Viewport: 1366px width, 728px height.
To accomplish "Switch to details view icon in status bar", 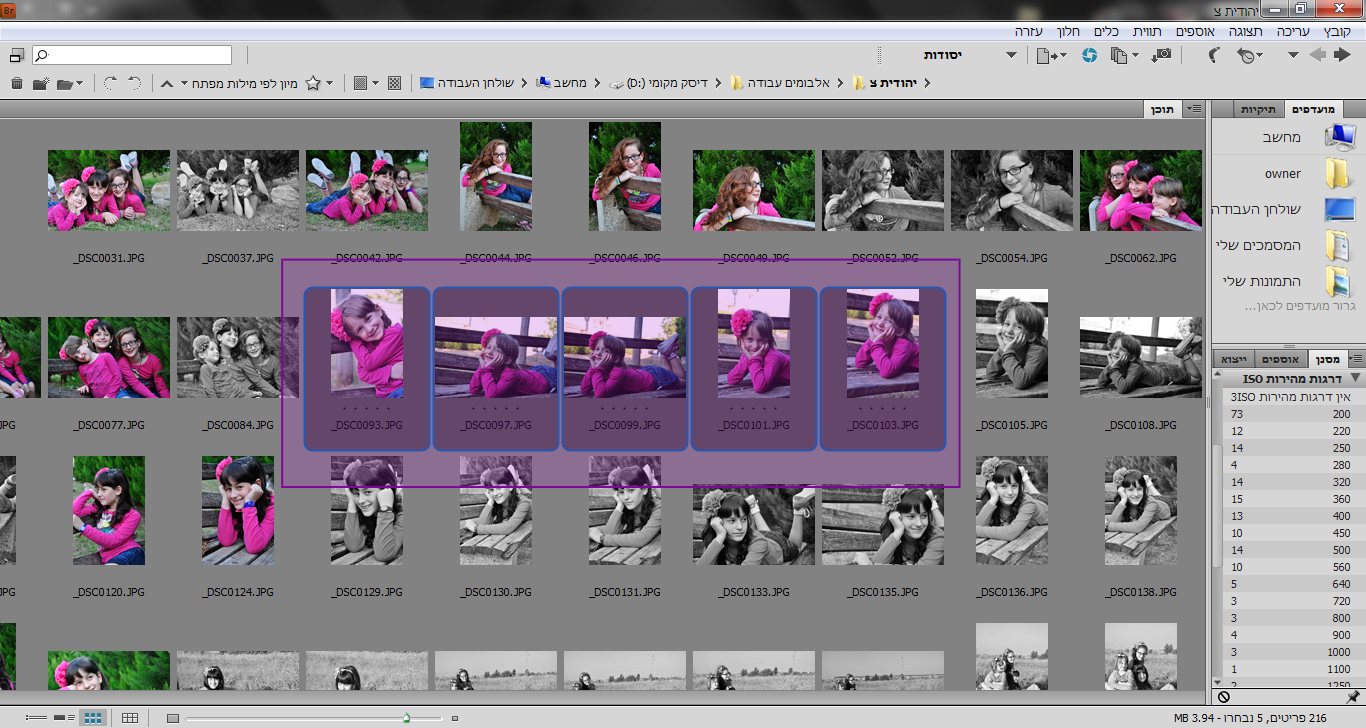I will point(65,718).
